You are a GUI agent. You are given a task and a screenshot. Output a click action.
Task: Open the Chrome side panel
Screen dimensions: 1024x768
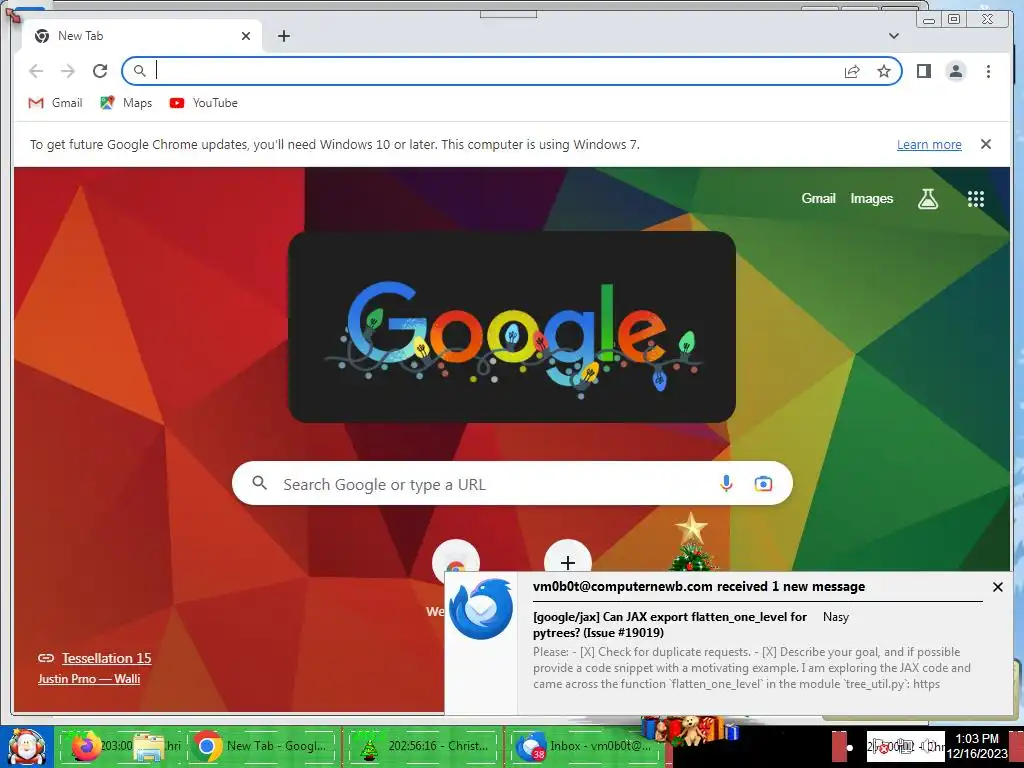(923, 71)
